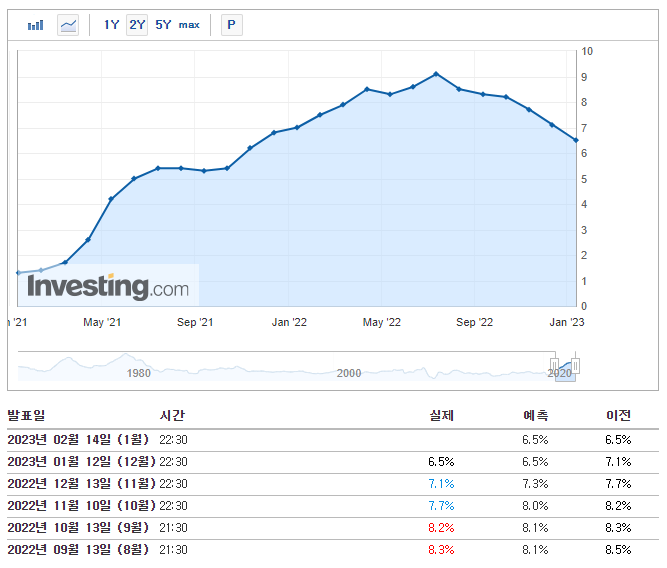Click the 발표일 column header
This screenshot has width=667, height=568.
click(x=26, y=415)
